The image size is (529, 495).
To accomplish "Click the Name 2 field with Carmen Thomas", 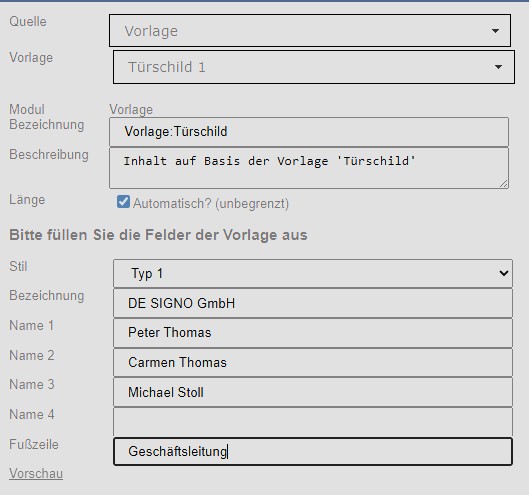I will (x=313, y=362).
